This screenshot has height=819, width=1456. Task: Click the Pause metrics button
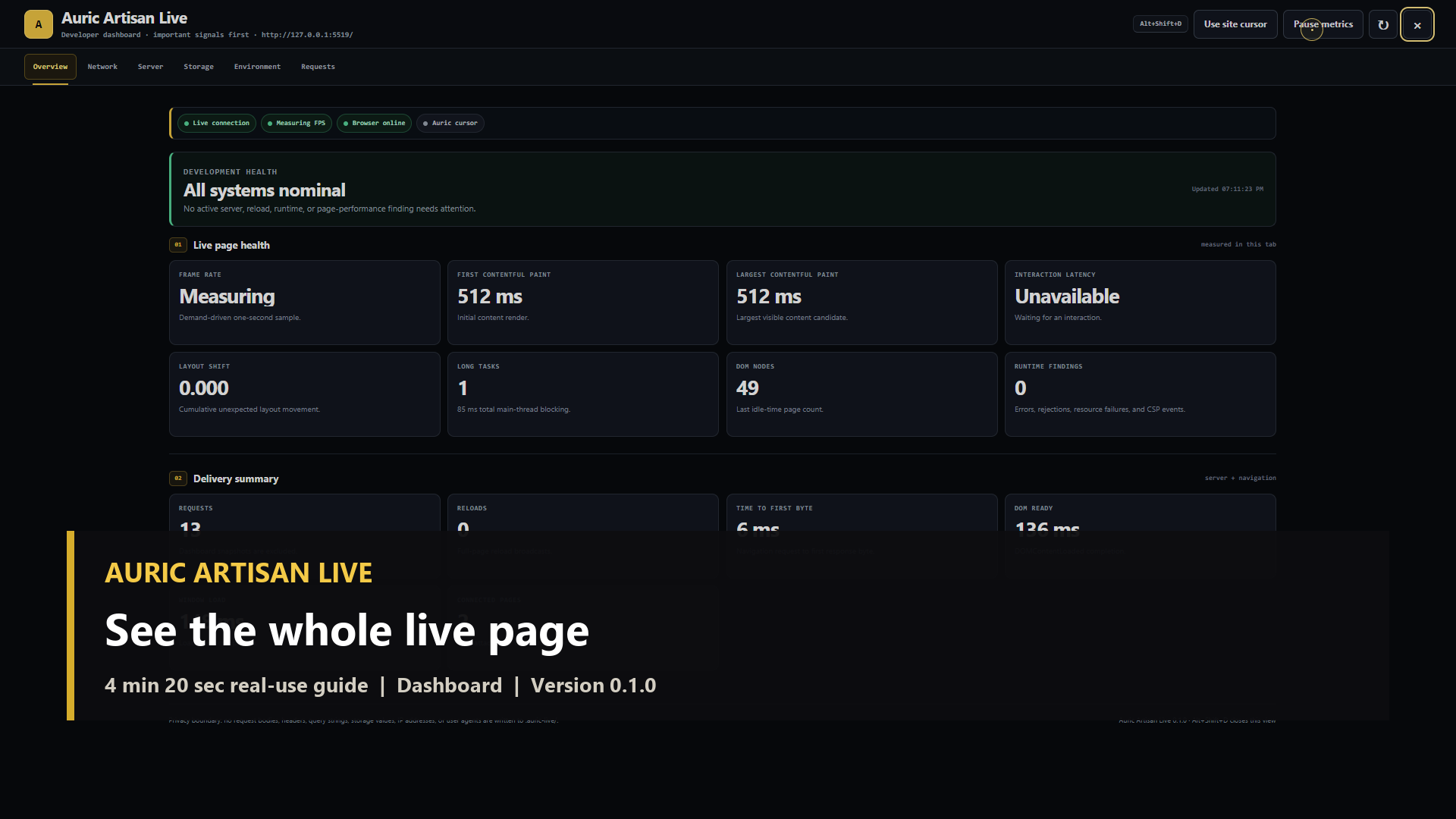[1323, 24]
